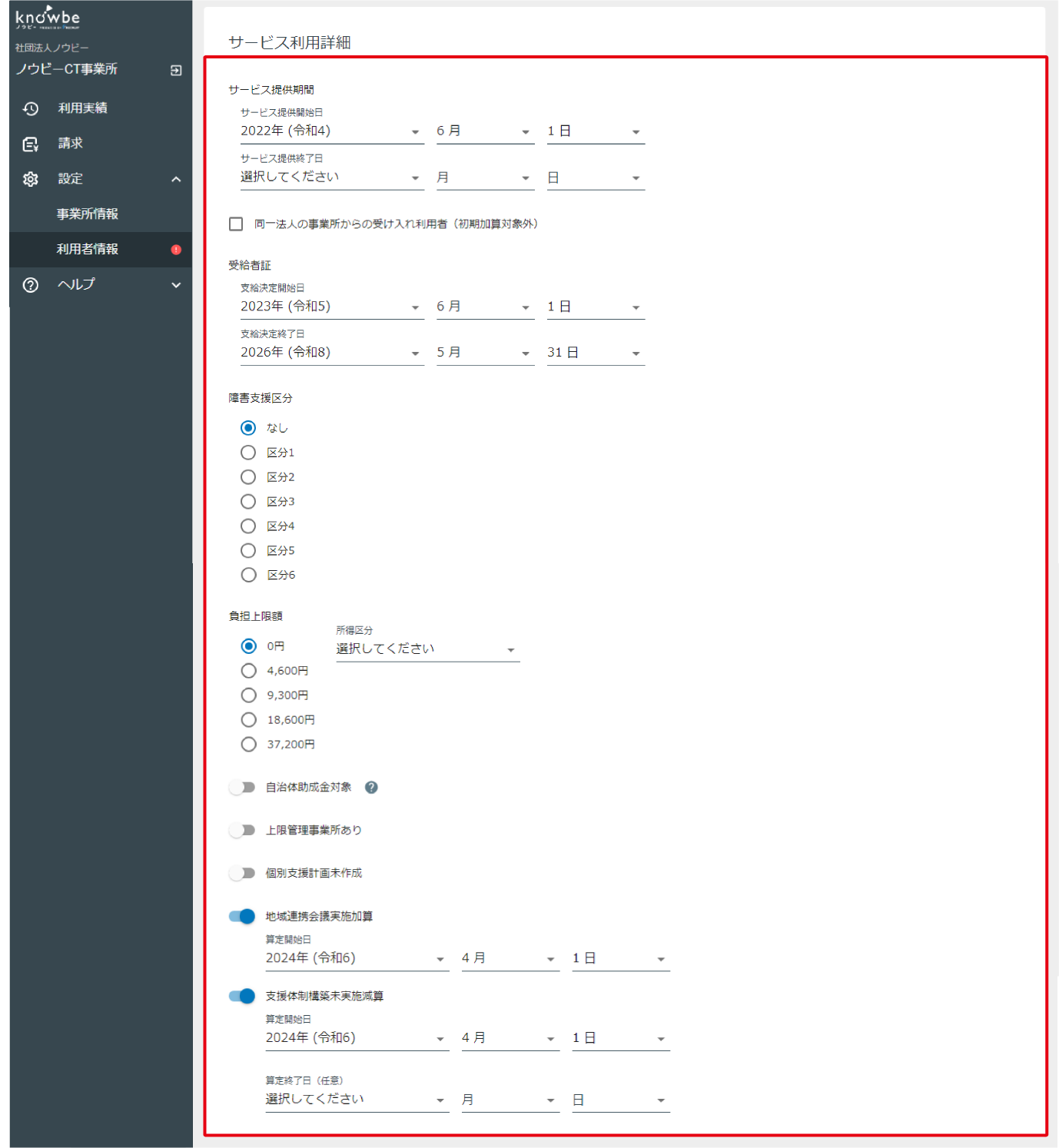Turn off the 地域連携会議実施加算 toggle

click(x=242, y=917)
